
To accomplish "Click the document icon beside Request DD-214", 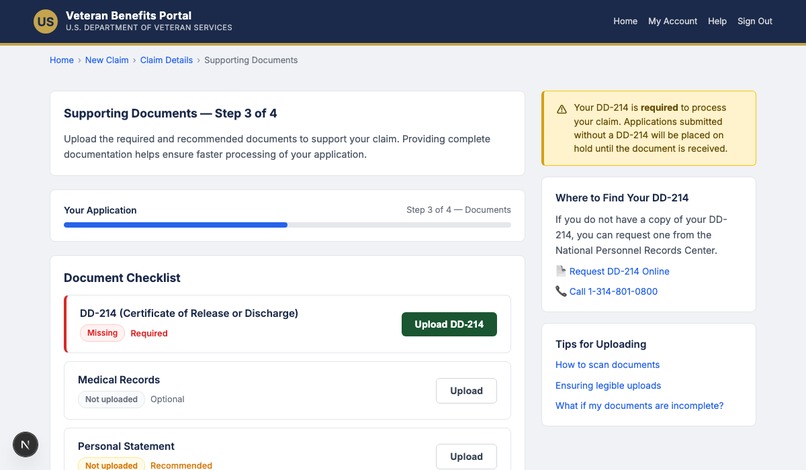I will coord(561,271).
